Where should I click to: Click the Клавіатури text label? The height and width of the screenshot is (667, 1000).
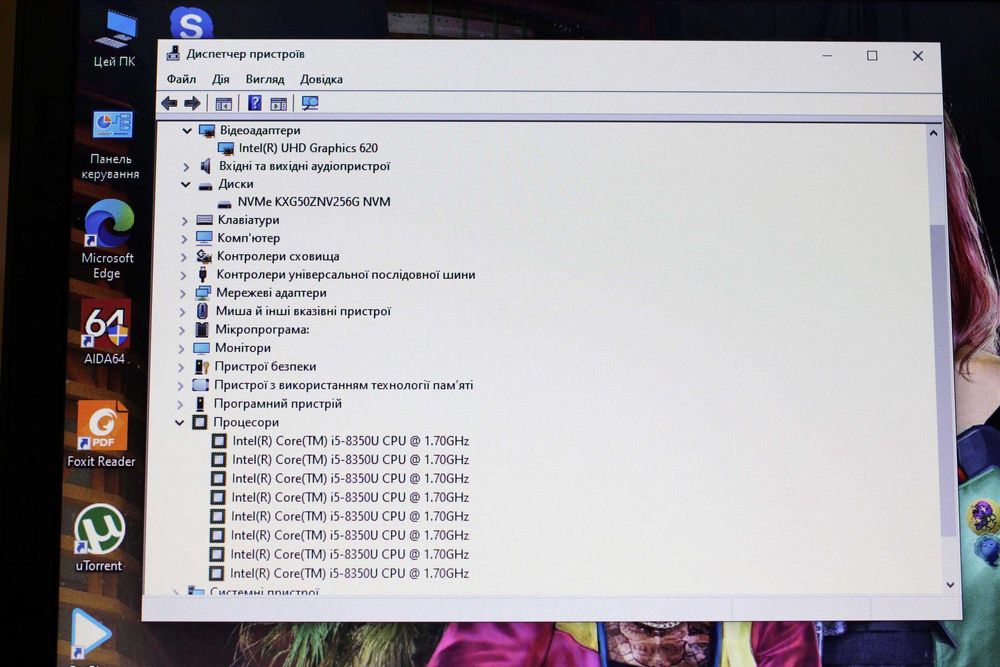coord(249,220)
